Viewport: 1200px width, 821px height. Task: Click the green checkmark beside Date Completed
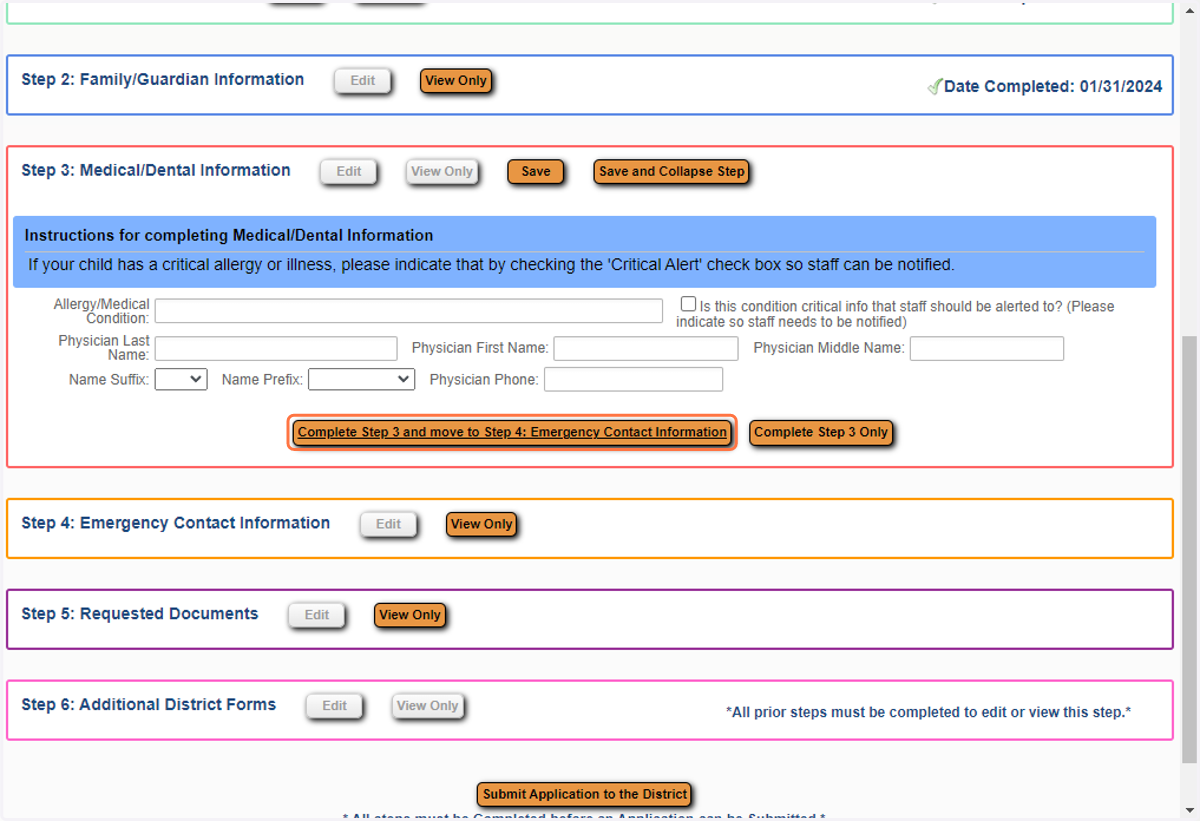(935, 87)
